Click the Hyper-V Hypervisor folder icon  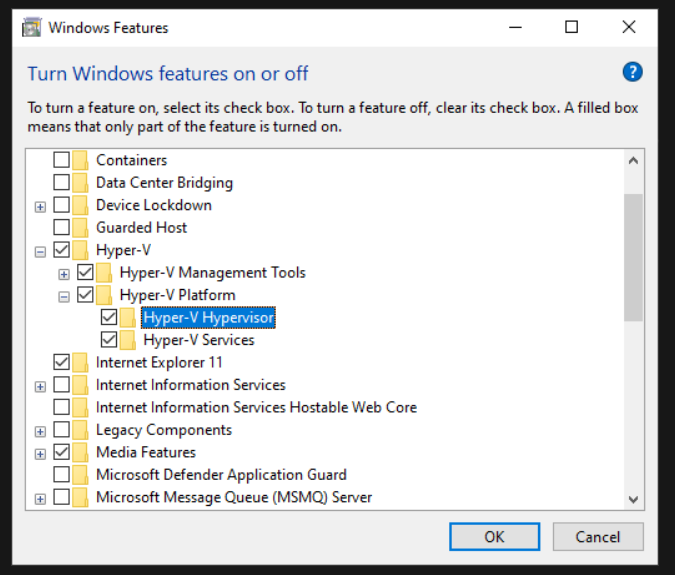point(127,318)
